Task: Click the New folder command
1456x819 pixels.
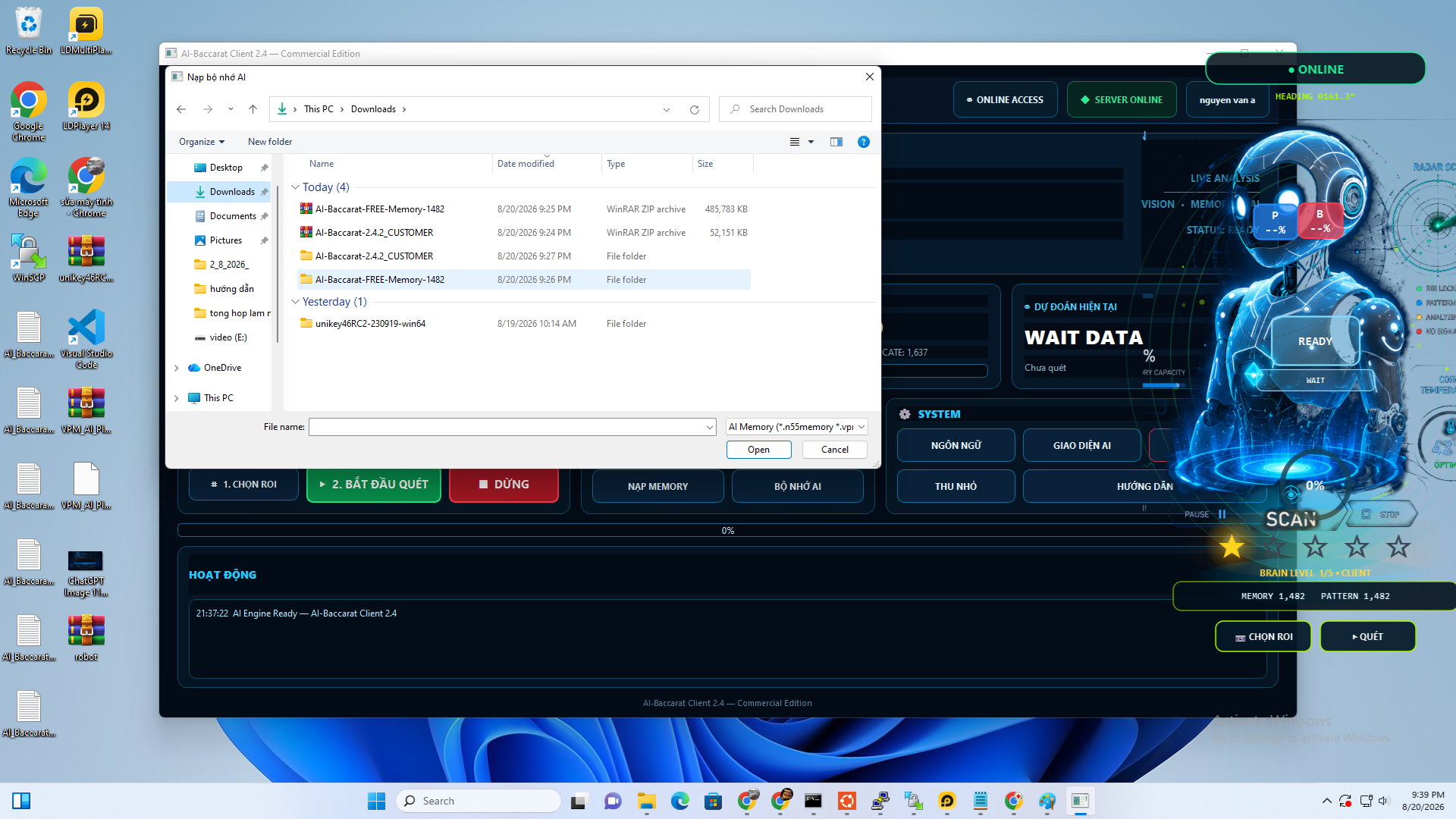Action: click(270, 142)
